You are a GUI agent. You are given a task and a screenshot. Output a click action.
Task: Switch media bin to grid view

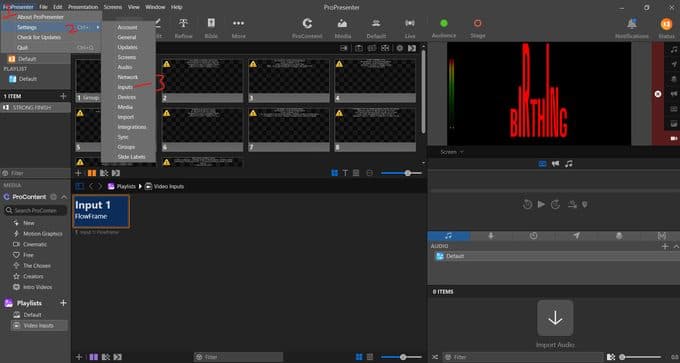359,357
